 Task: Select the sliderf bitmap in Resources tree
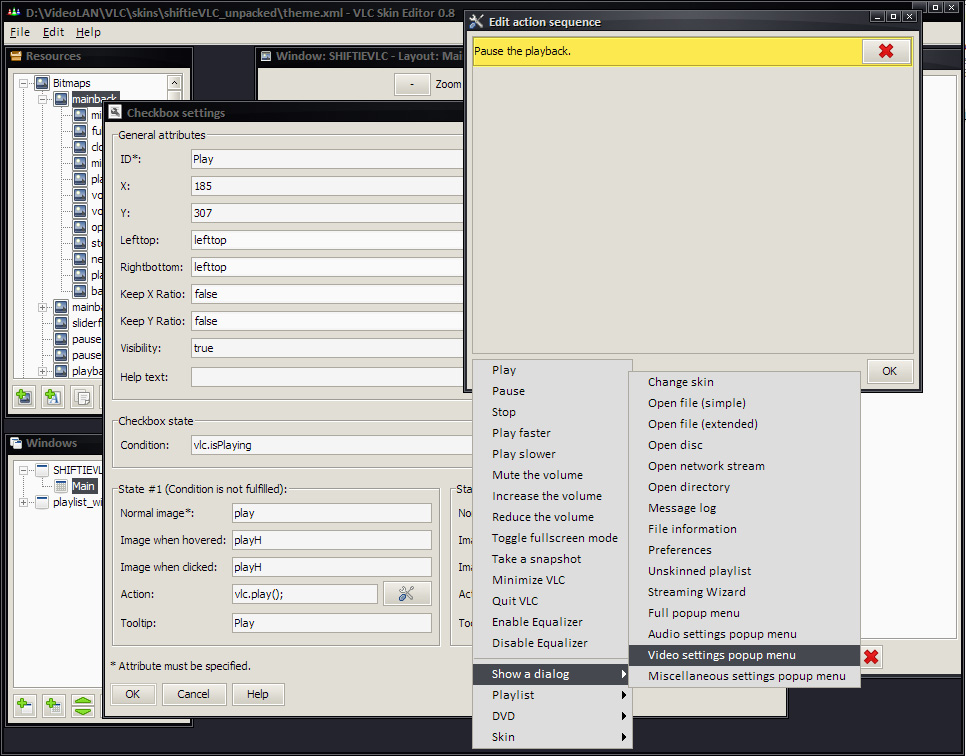(87, 323)
